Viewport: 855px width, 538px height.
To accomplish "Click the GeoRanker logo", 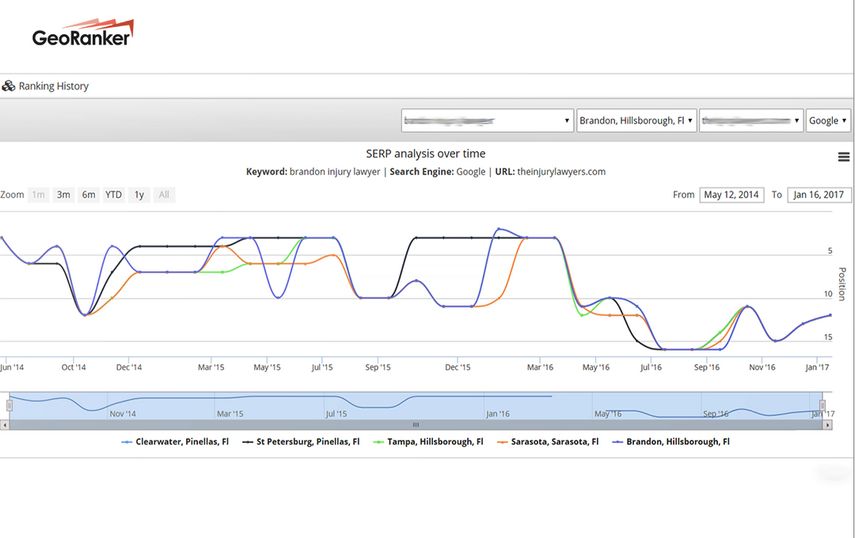I will click(83, 33).
